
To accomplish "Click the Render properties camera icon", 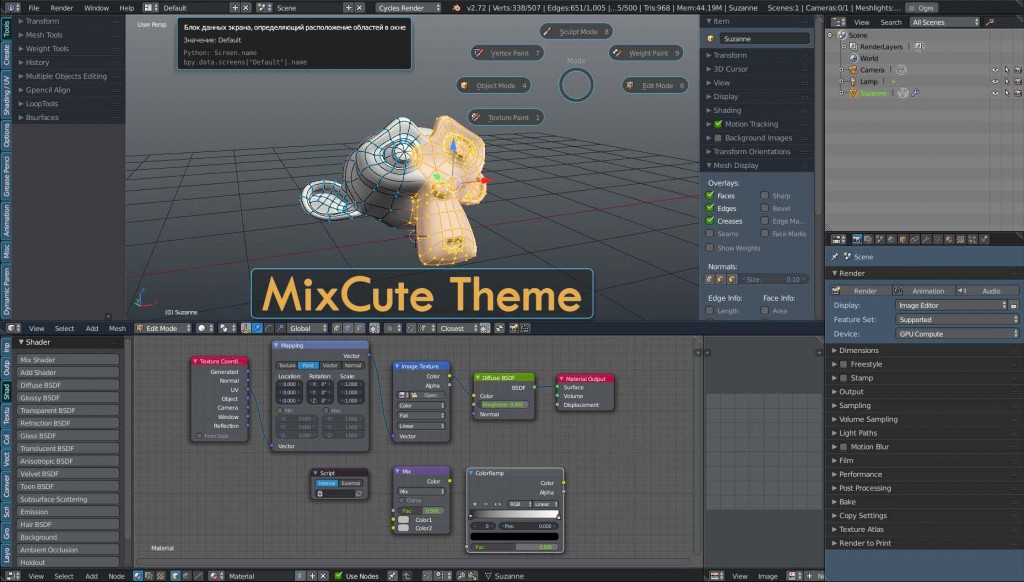I will 857,240.
